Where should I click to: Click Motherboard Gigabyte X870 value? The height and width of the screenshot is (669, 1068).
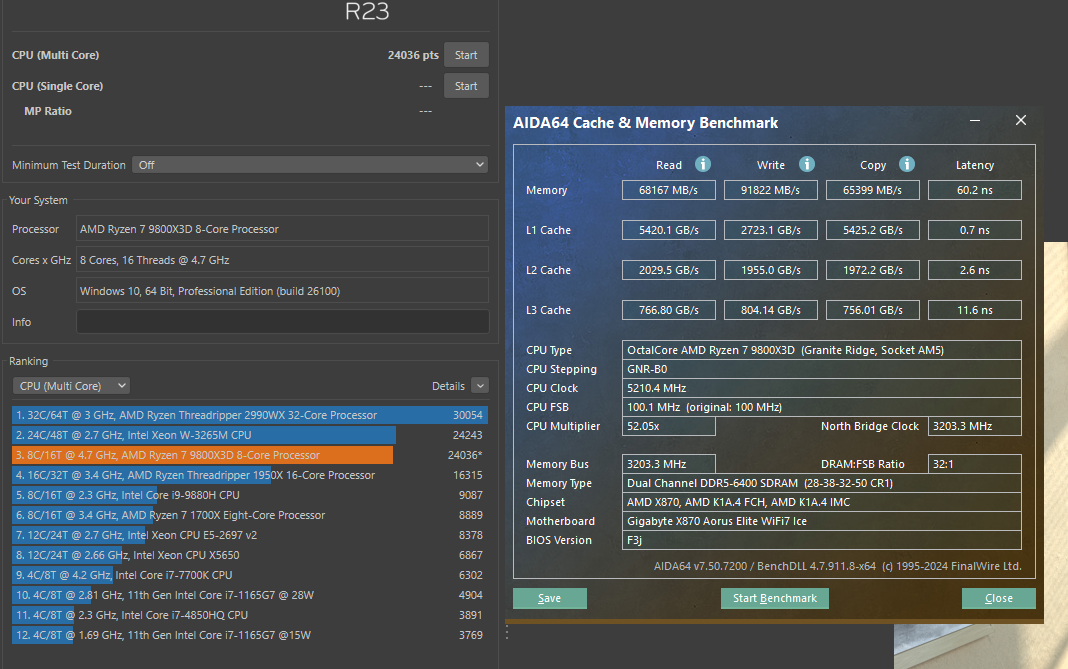click(821, 521)
